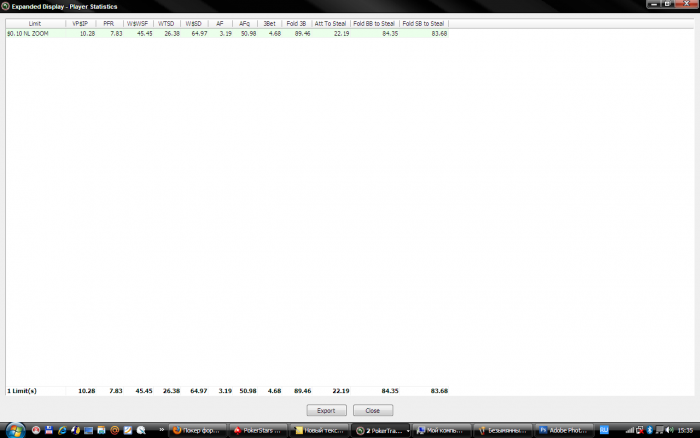
Task: Click the orange @ mail quick launch icon
Action: 115,430
